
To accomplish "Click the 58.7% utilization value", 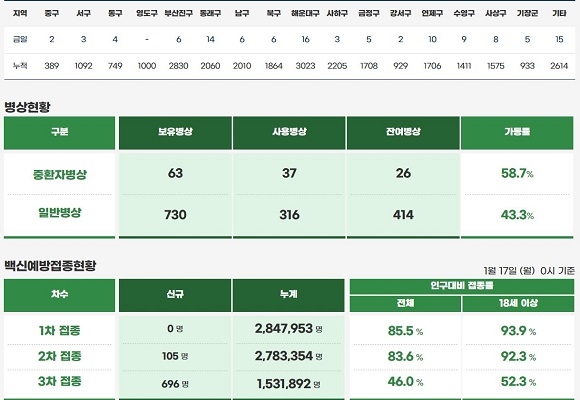I will tap(517, 173).
